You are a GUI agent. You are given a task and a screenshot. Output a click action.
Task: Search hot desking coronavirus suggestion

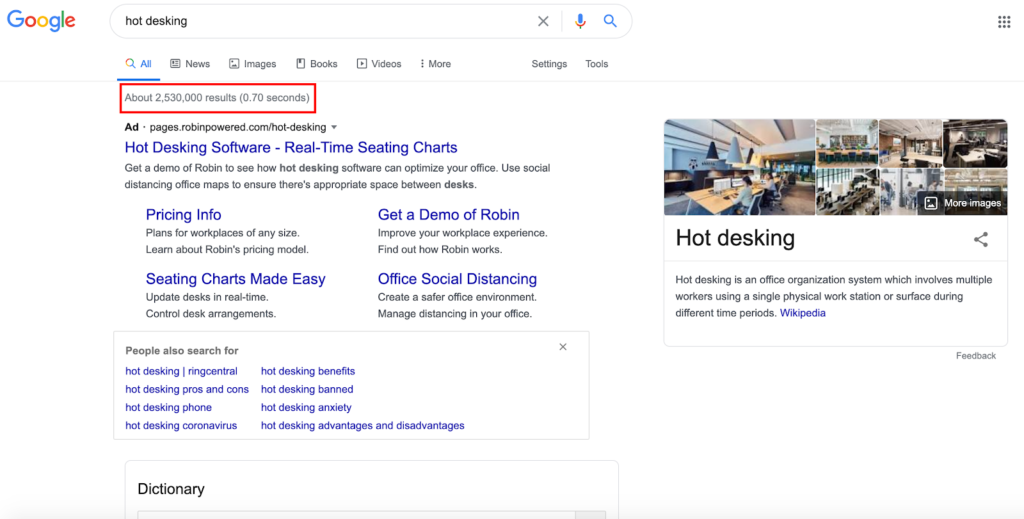[x=181, y=426]
